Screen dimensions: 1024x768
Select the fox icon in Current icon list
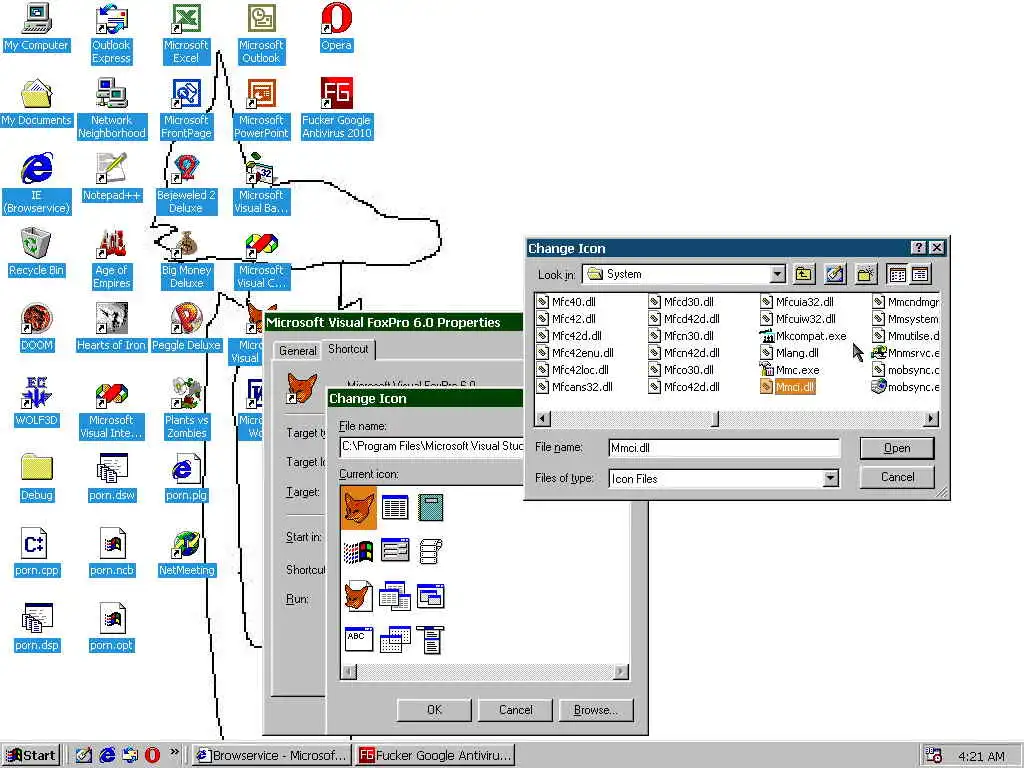[359, 508]
